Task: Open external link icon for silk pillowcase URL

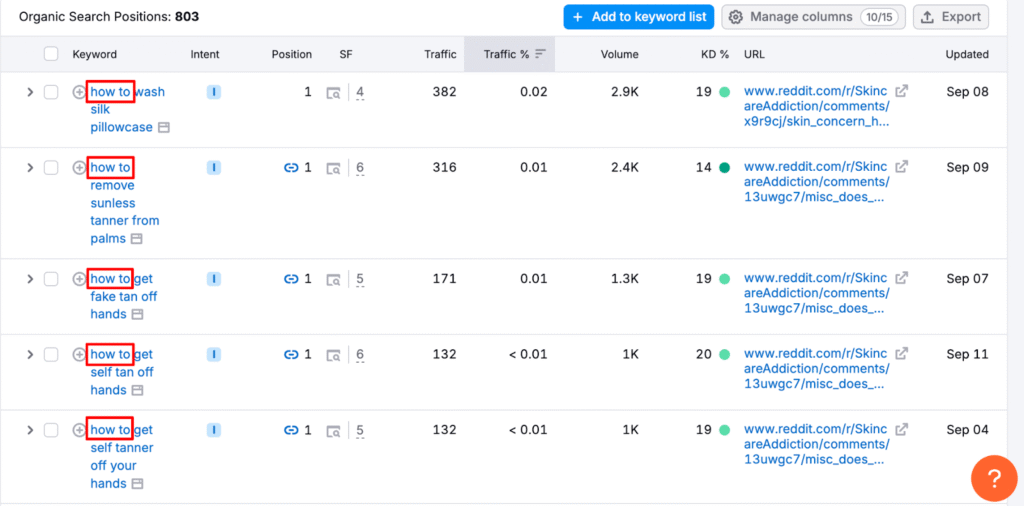Action: click(901, 92)
